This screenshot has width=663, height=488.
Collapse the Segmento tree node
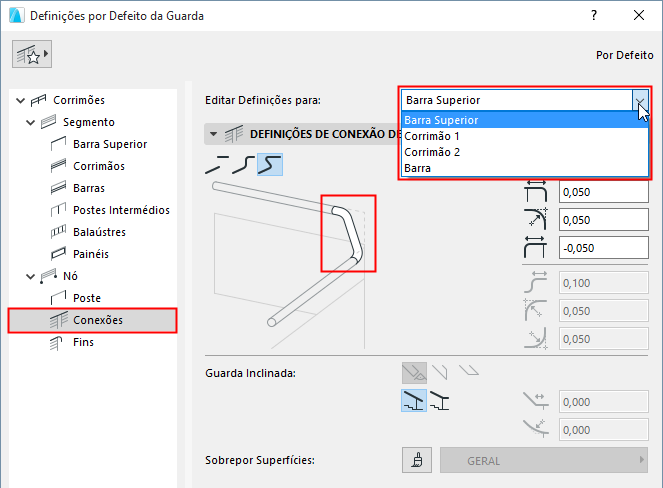(x=32, y=122)
